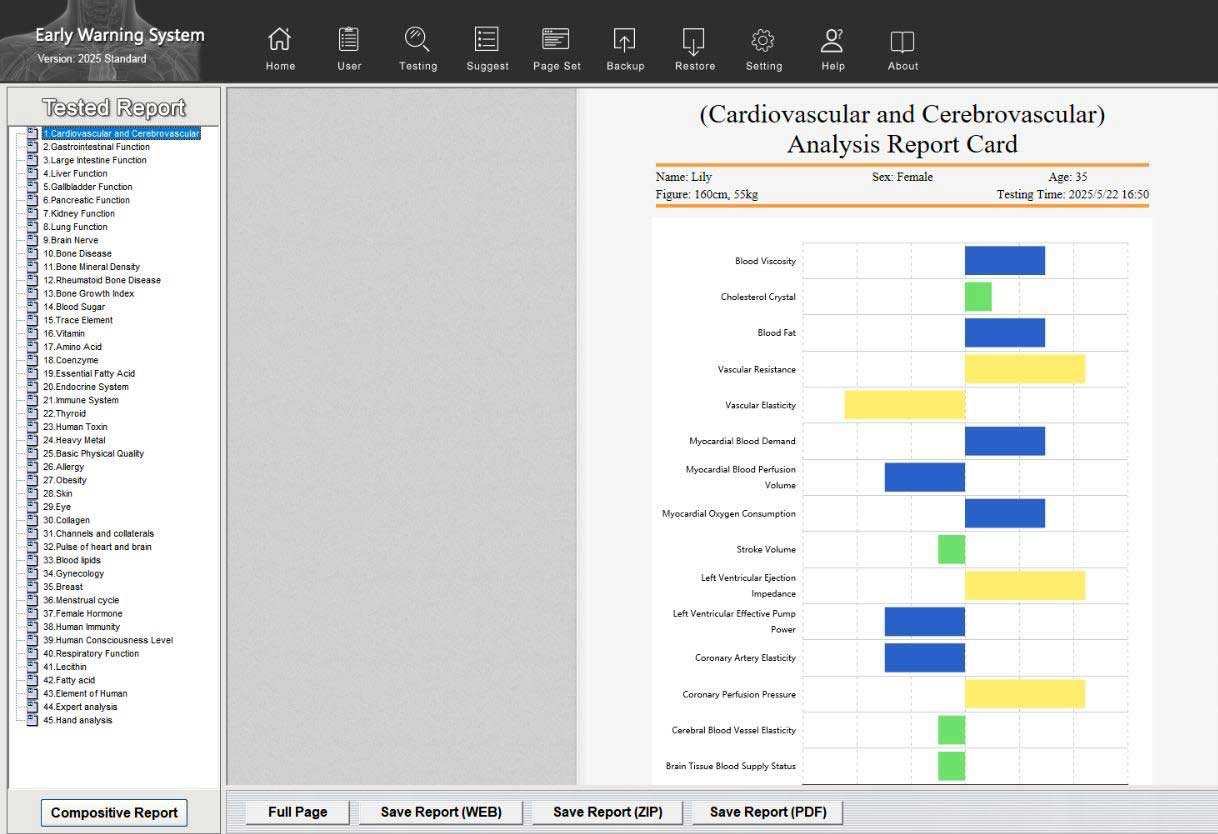Click the Tested Report panel header
Image resolution: width=1218 pixels, height=834 pixels.
[x=113, y=108]
